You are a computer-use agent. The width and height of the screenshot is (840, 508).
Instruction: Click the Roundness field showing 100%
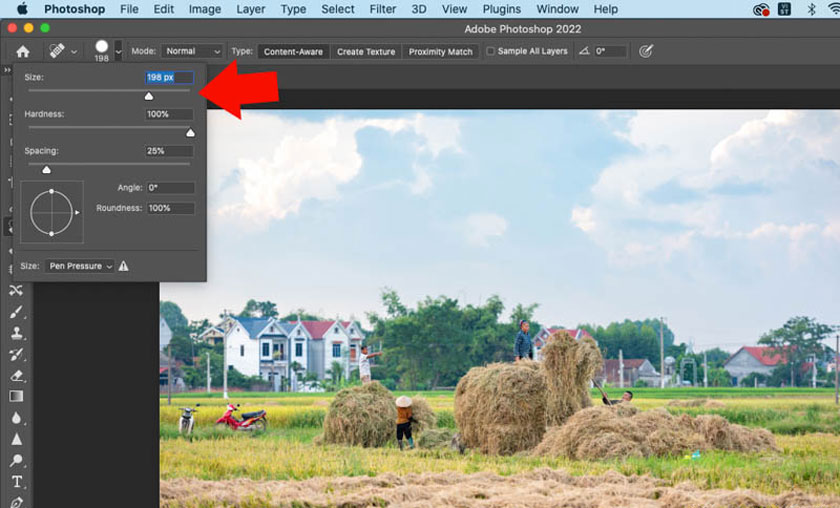(x=171, y=208)
